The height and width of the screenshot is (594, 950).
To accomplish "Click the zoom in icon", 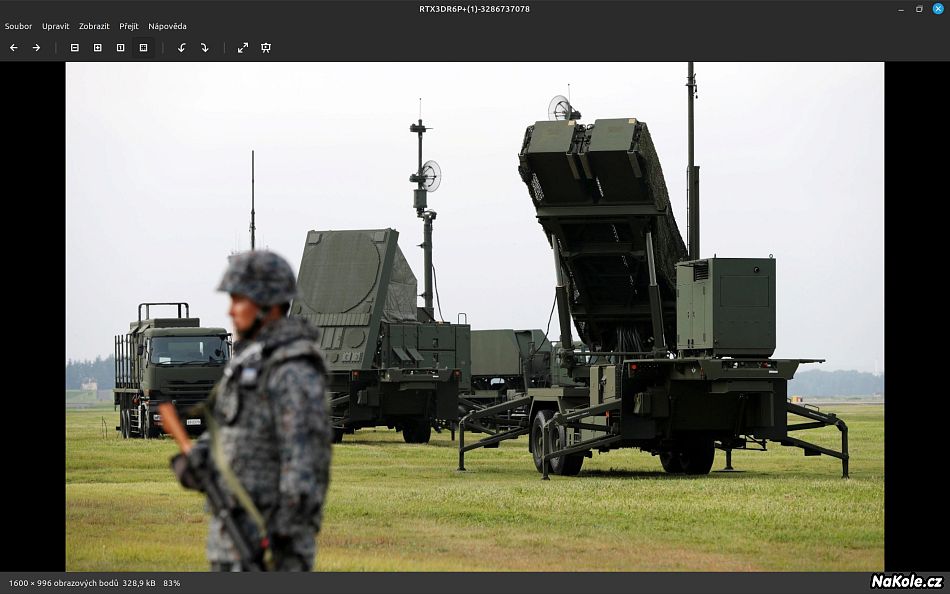I will coord(97,47).
